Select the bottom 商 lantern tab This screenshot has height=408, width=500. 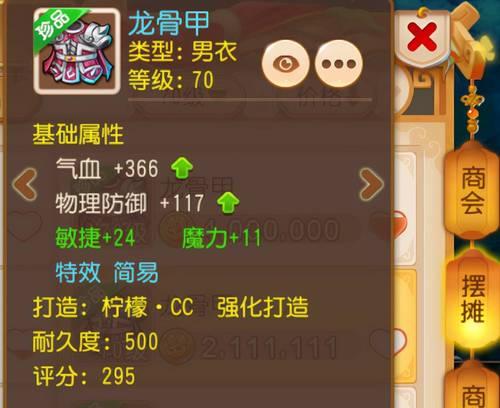(473, 390)
